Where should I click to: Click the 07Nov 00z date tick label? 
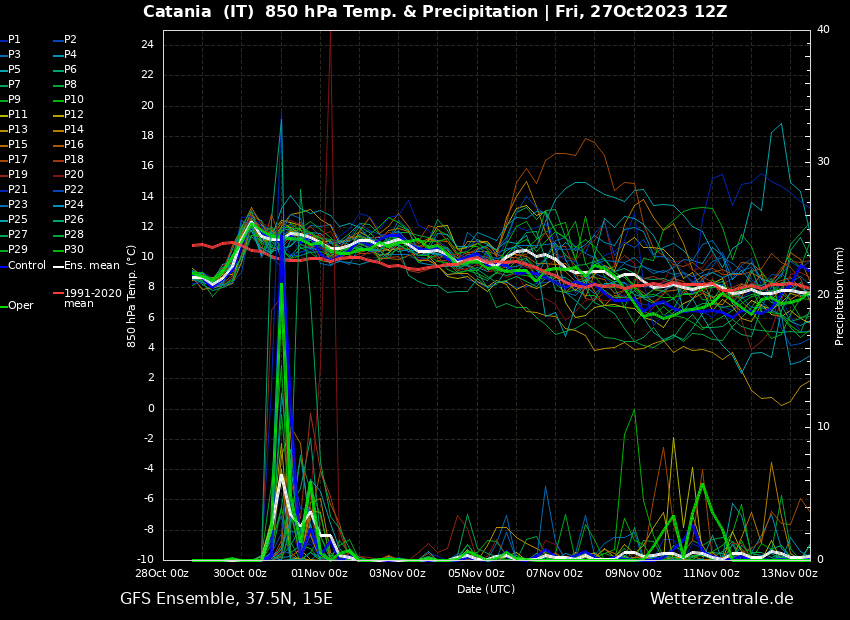pyautogui.click(x=554, y=574)
